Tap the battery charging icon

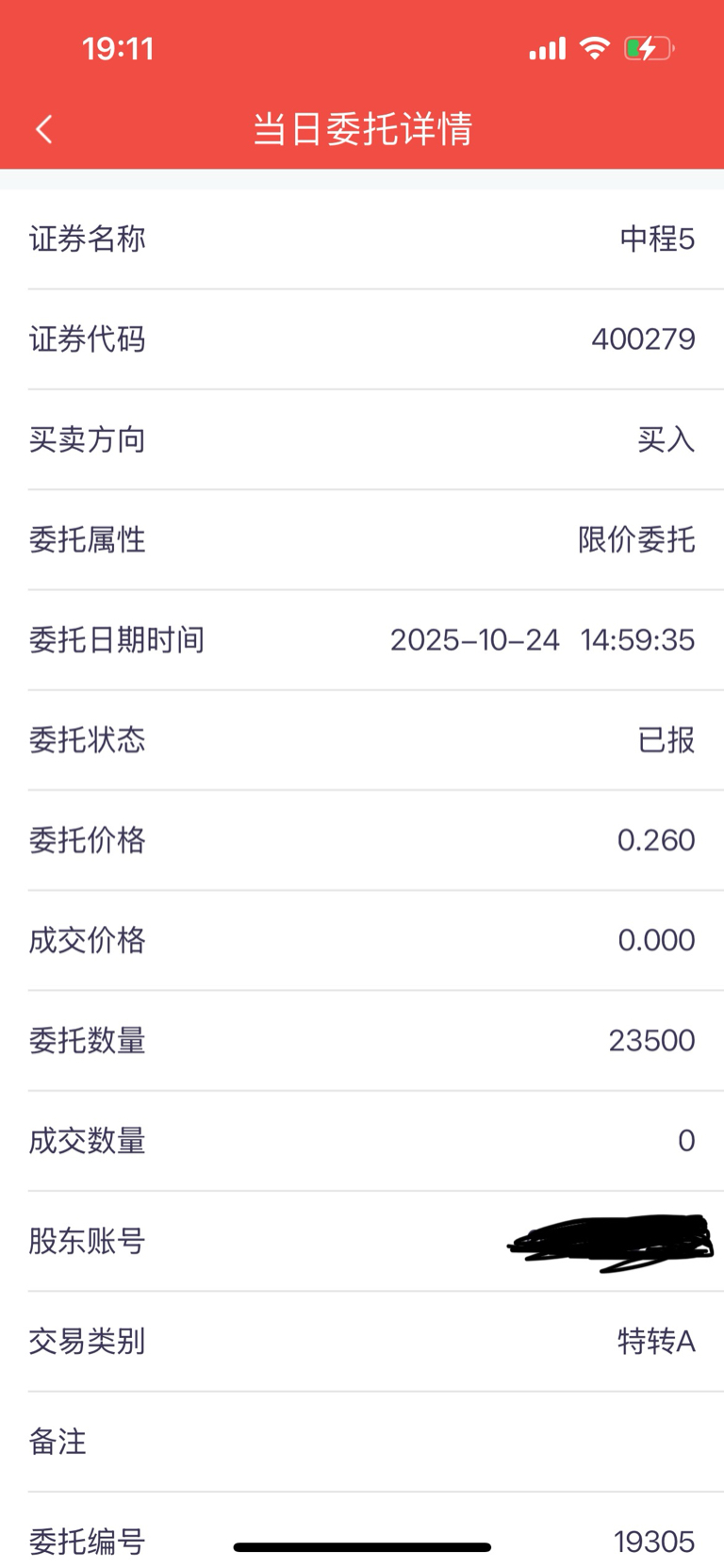coord(650,48)
